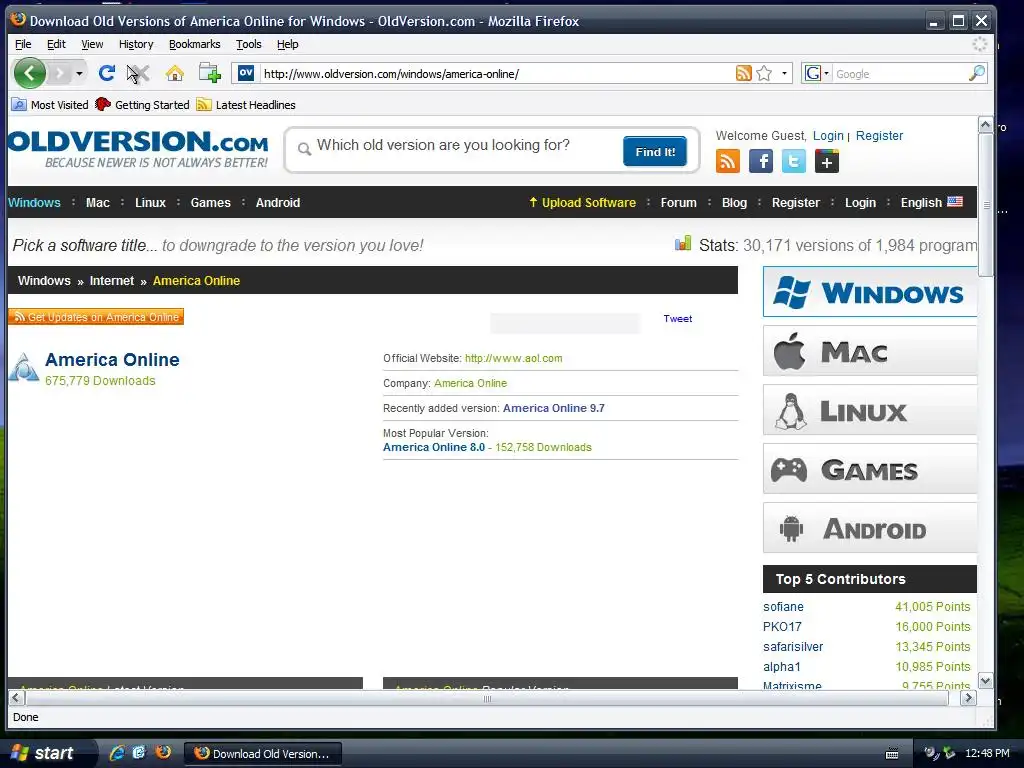The width and height of the screenshot is (1024, 768).
Task: Click the OldVersion.com logo
Action: click(138, 149)
